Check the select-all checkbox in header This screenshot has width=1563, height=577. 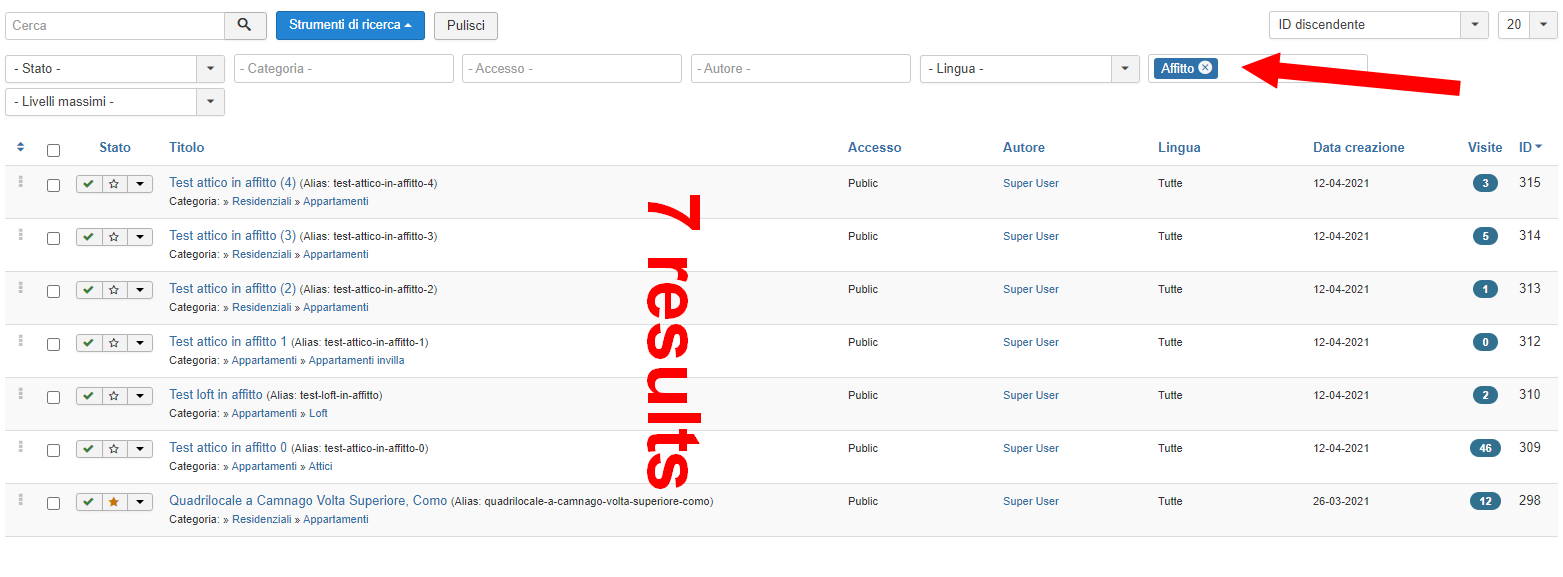point(53,150)
